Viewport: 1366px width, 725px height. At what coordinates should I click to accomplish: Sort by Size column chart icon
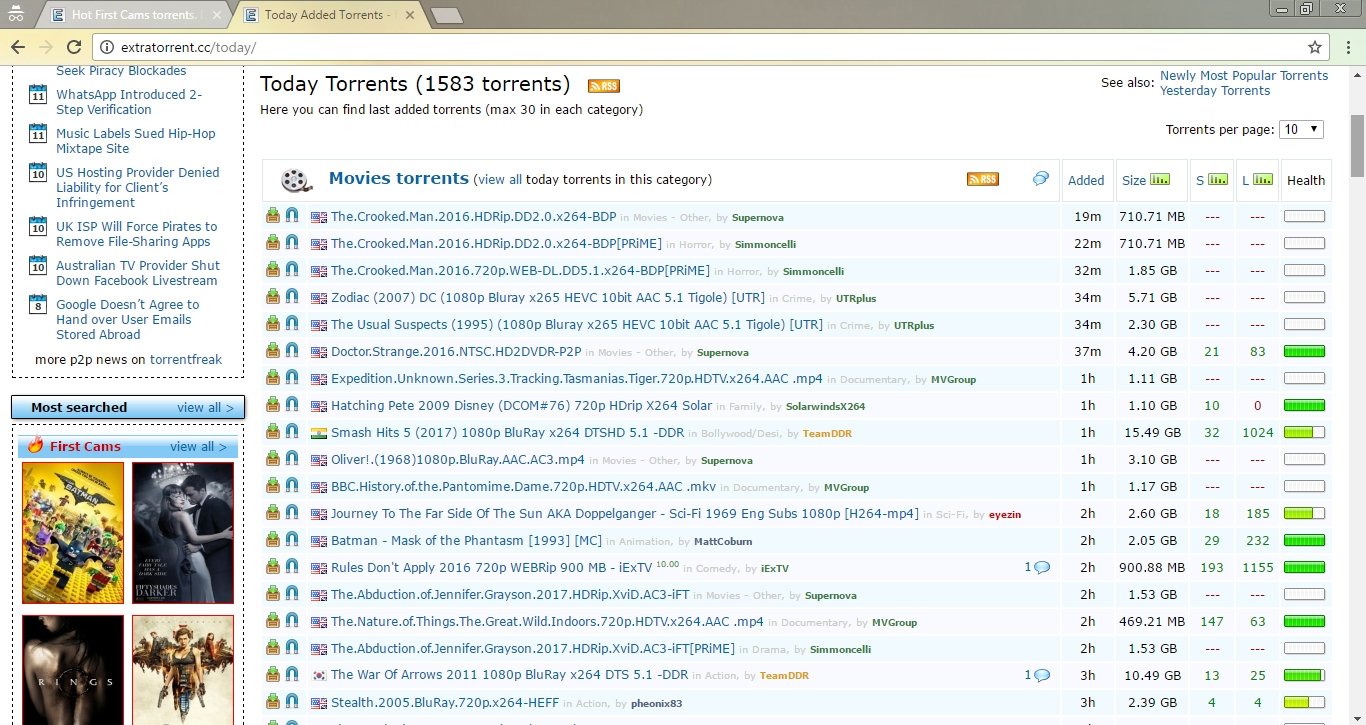click(x=1160, y=180)
